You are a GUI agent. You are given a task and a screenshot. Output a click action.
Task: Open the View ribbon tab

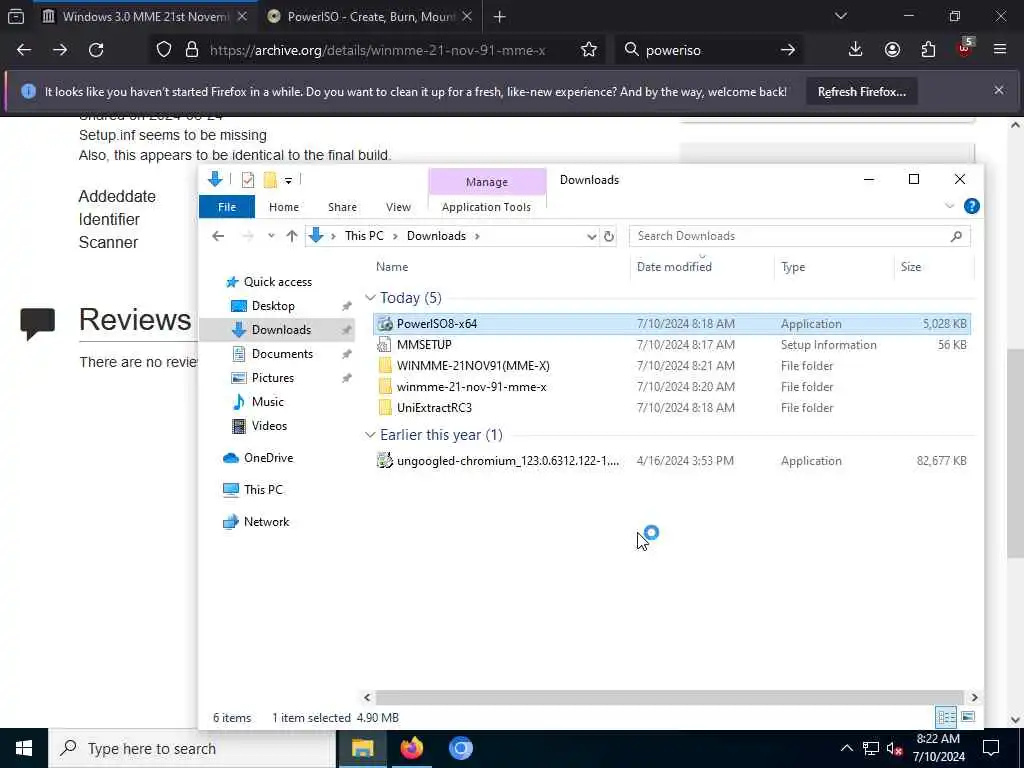coord(398,207)
